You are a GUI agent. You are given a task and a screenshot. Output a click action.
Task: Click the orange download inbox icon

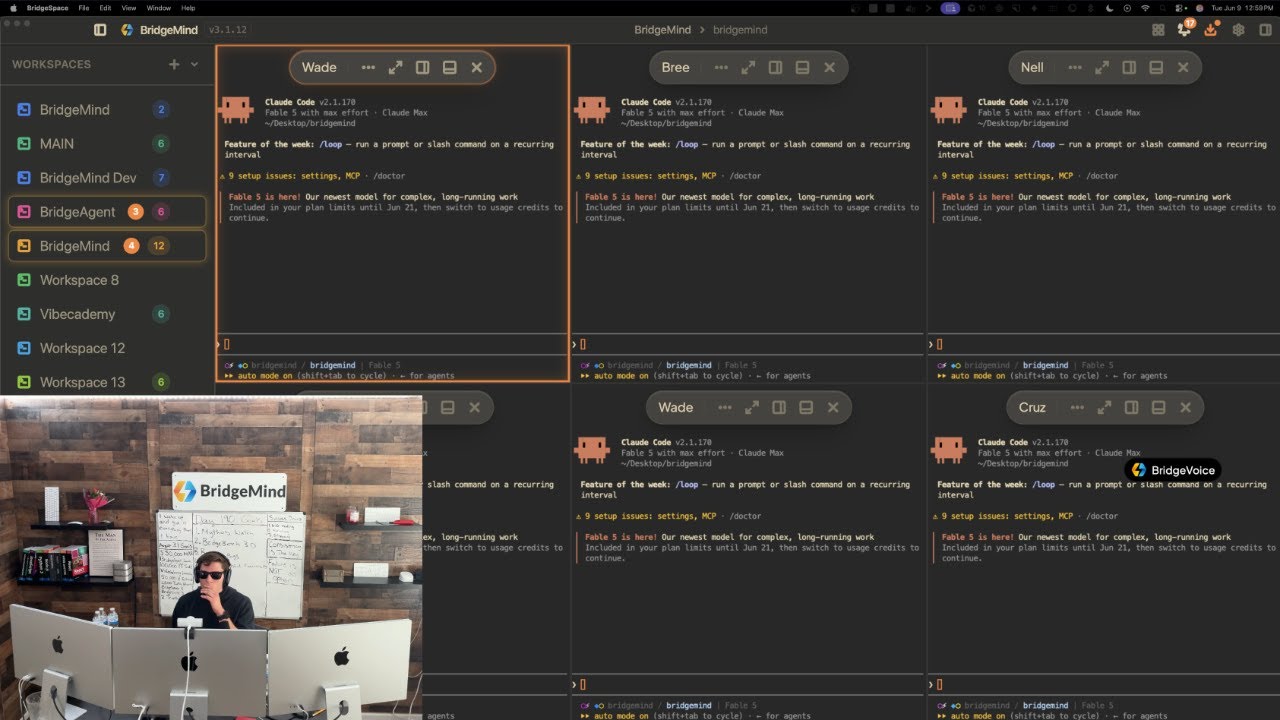click(x=1211, y=29)
